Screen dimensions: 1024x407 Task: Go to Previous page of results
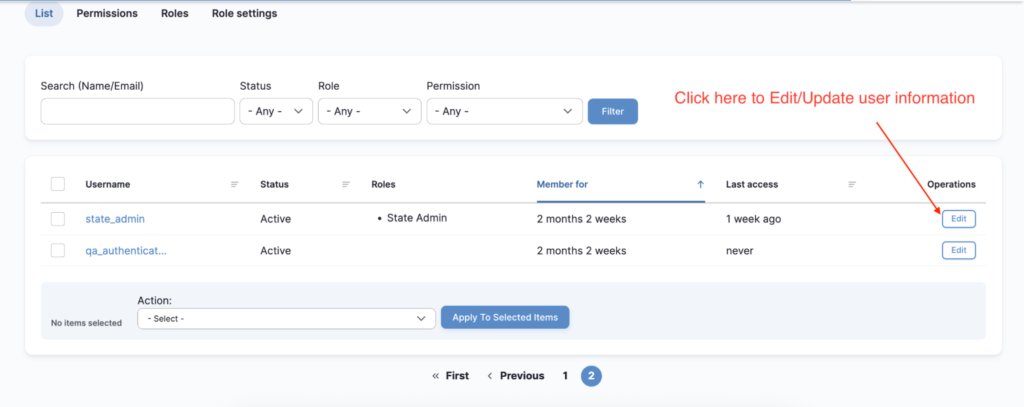point(515,376)
